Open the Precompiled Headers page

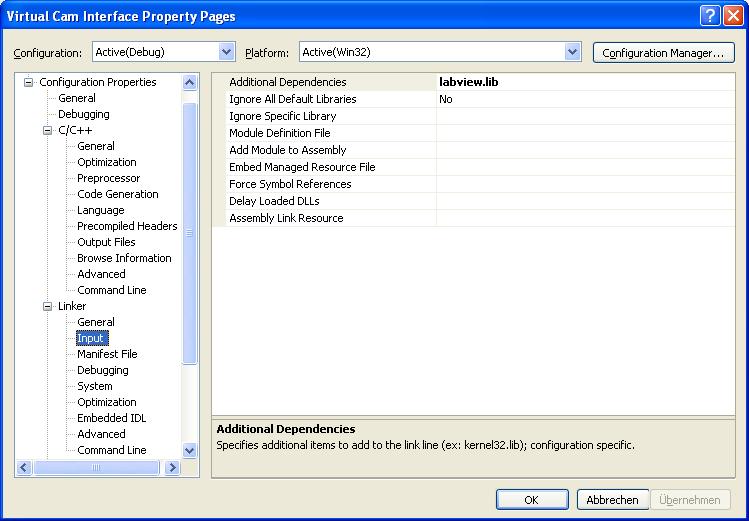(127, 226)
